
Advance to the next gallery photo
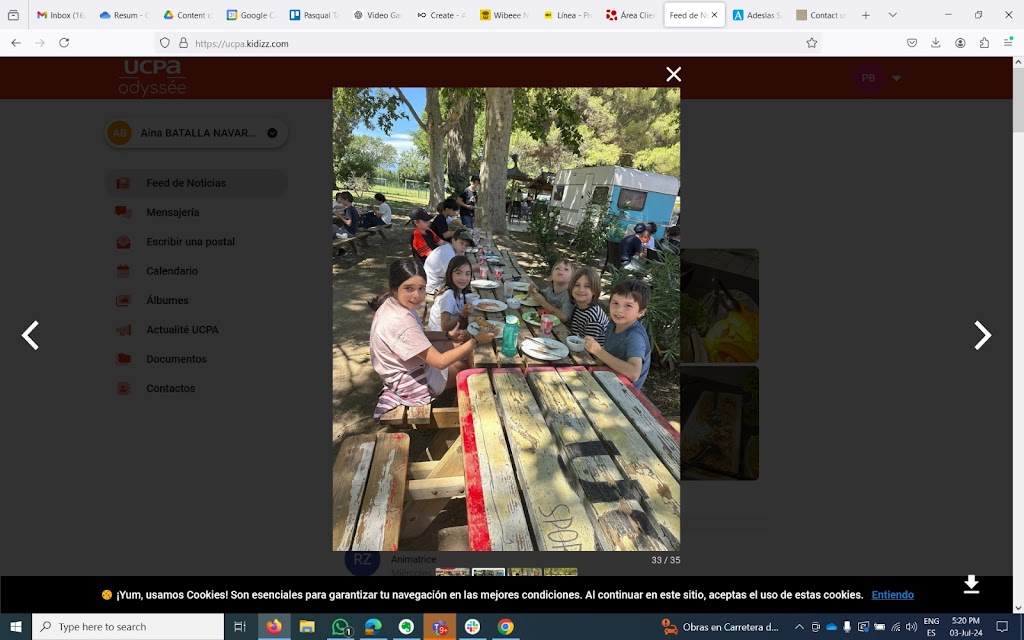coord(982,336)
